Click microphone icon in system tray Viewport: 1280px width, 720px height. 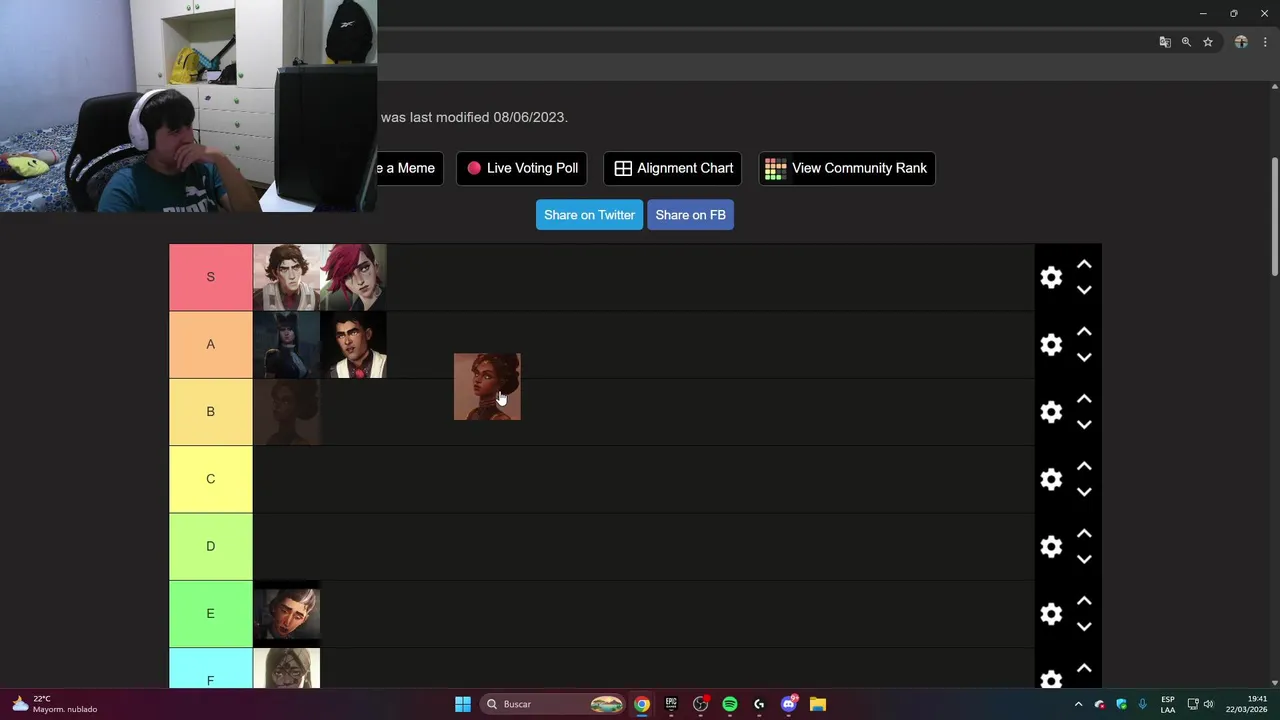pyautogui.click(x=1142, y=704)
